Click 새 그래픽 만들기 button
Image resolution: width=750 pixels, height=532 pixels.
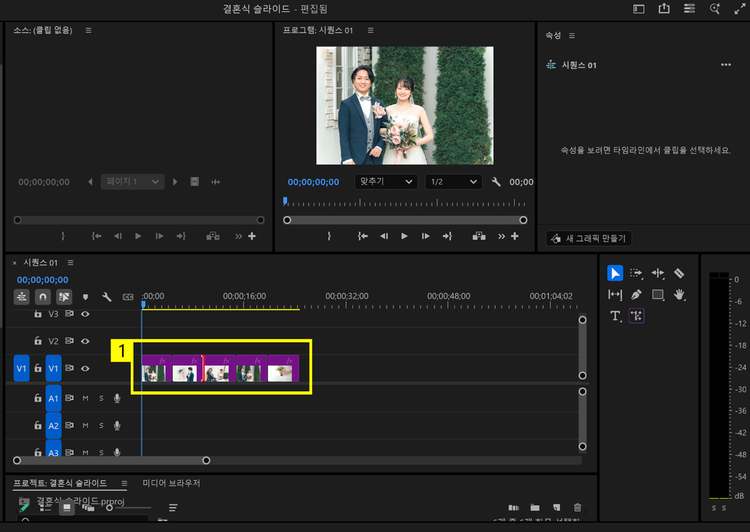pos(589,238)
